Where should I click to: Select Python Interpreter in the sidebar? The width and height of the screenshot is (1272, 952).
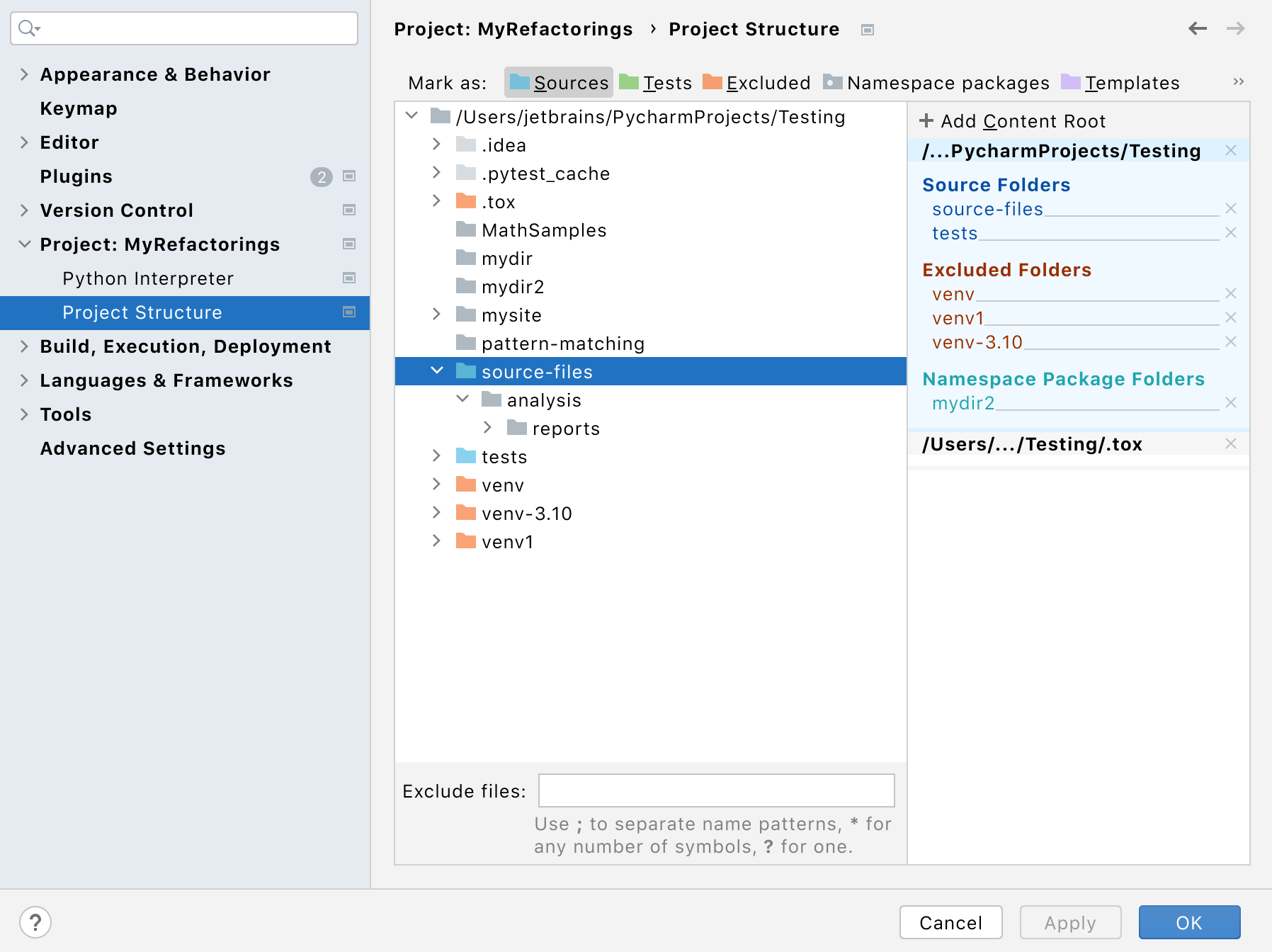[147, 278]
